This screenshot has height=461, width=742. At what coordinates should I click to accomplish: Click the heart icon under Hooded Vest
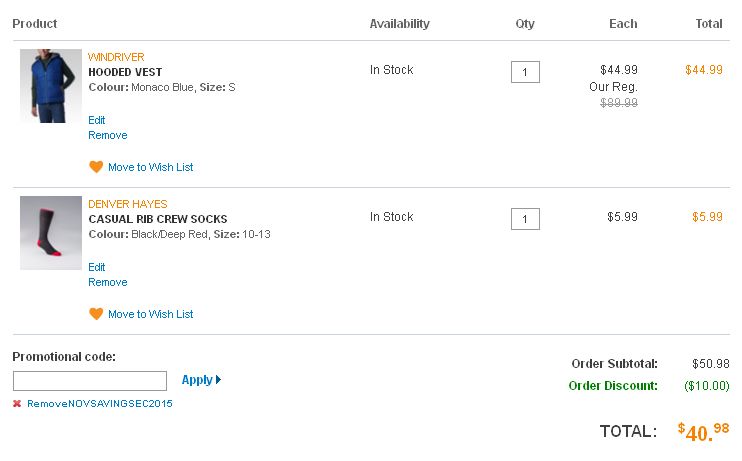click(x=96, y=167)
